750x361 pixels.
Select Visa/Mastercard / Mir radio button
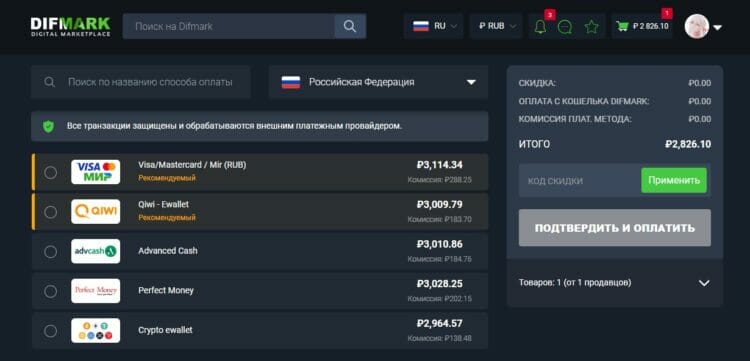[50, 172]
